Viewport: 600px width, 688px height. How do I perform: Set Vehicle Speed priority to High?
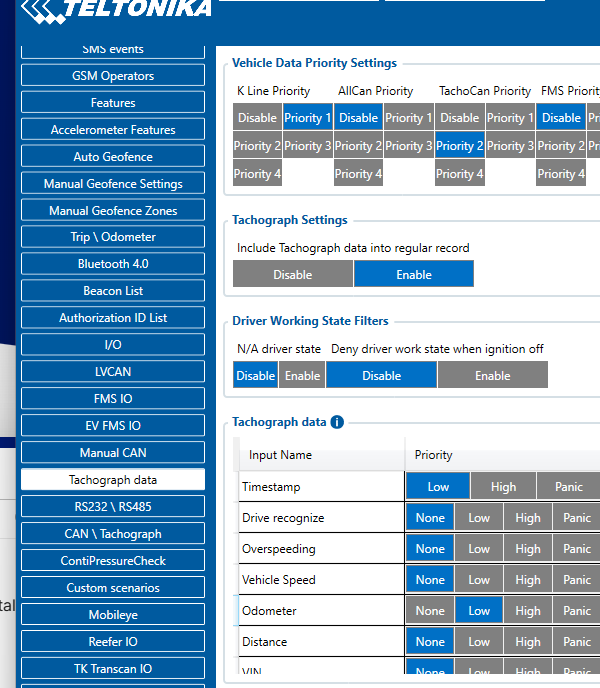[528, 580]
